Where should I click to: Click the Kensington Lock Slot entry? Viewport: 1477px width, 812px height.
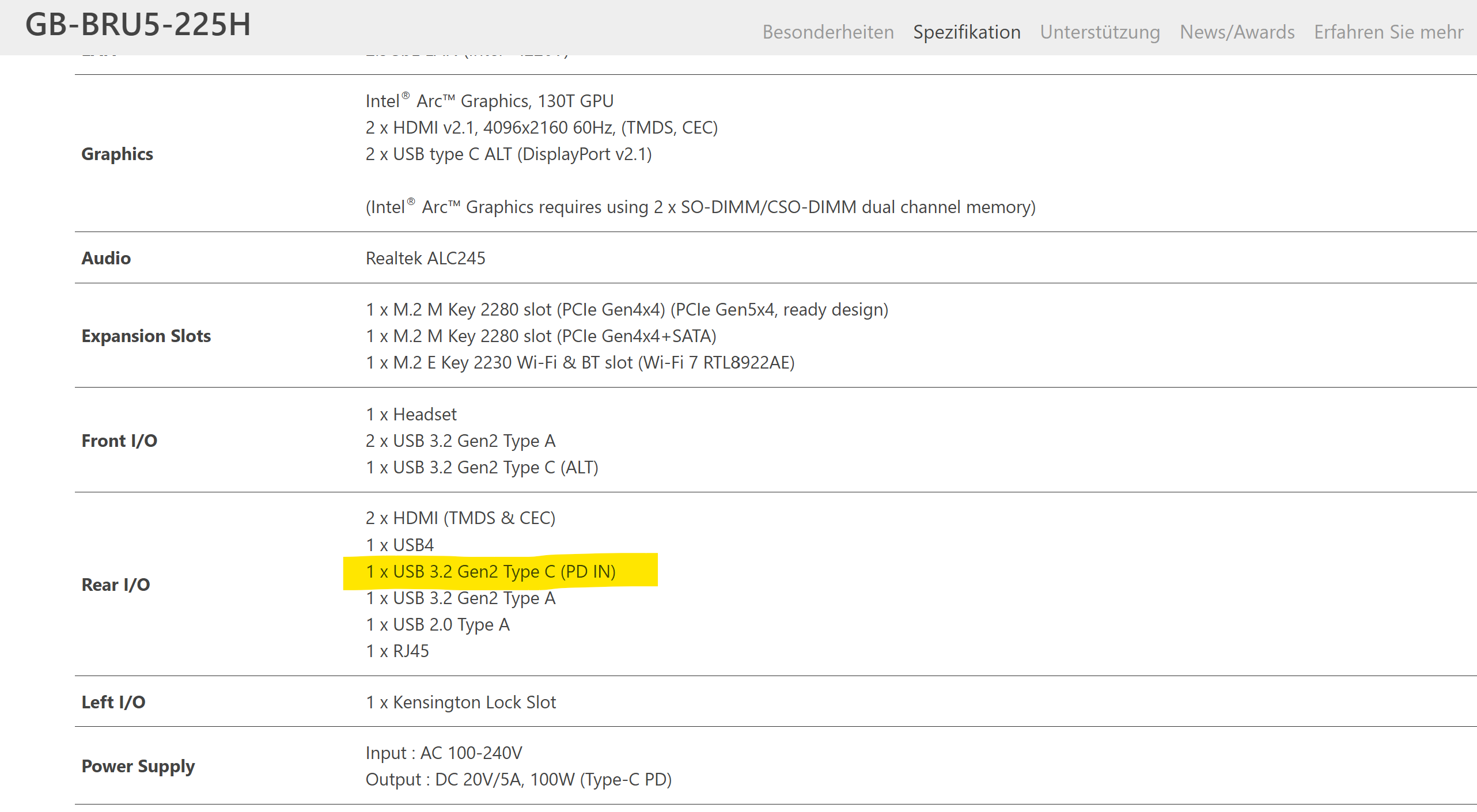click(461, 702)
